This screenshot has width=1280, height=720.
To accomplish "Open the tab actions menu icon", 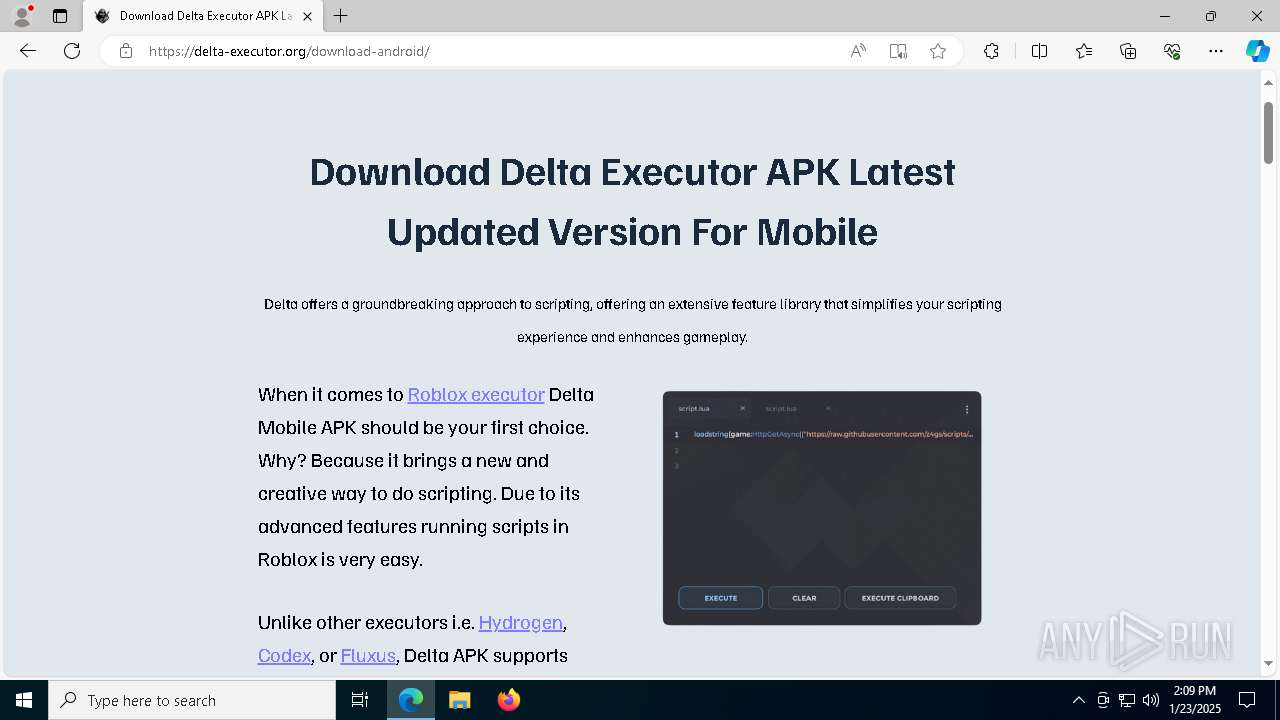I will pos(60,16).
